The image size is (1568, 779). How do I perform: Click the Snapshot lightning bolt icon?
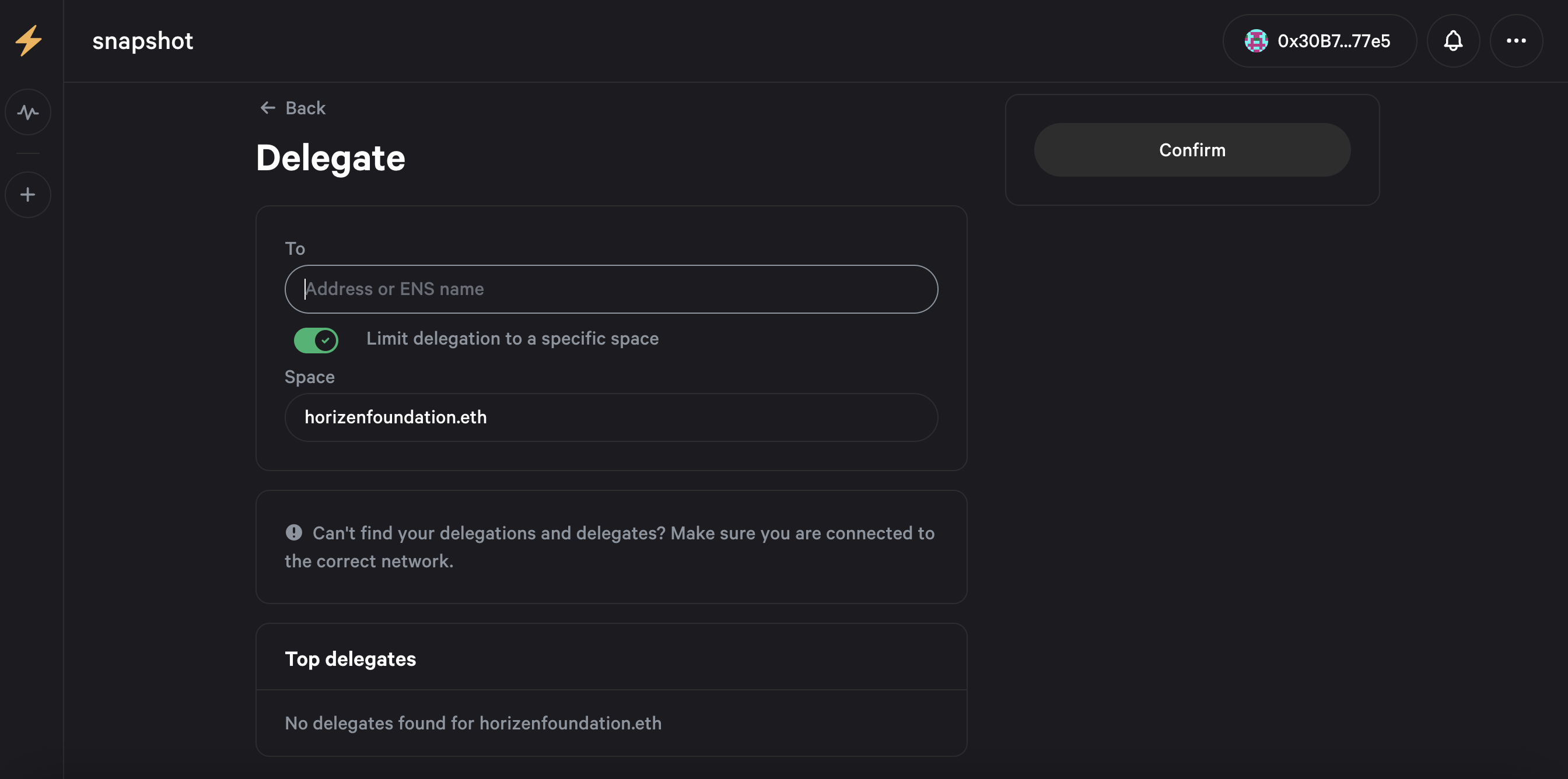(x=30, y=40)
